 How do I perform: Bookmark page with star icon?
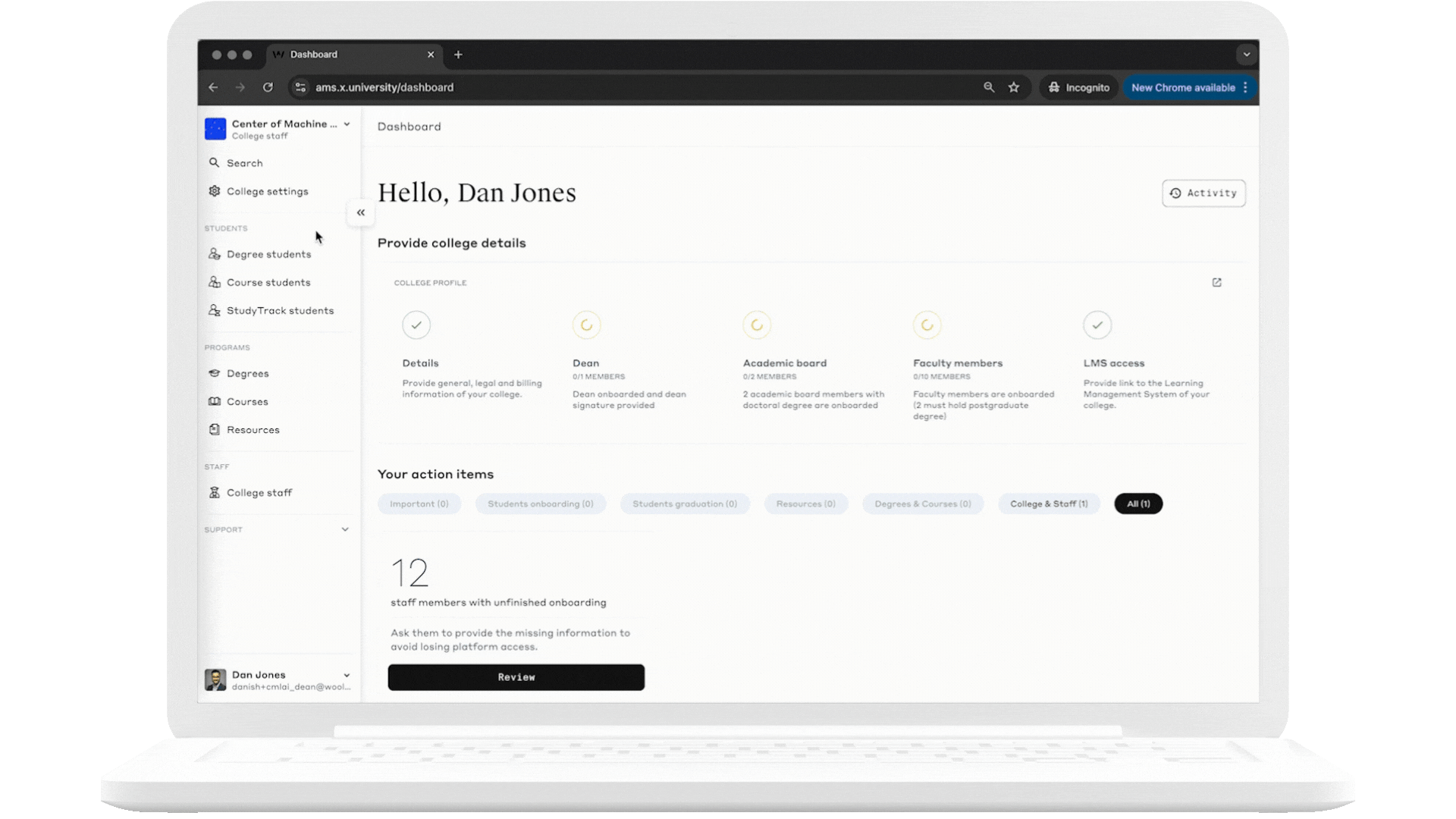[x=1014, y=88]
